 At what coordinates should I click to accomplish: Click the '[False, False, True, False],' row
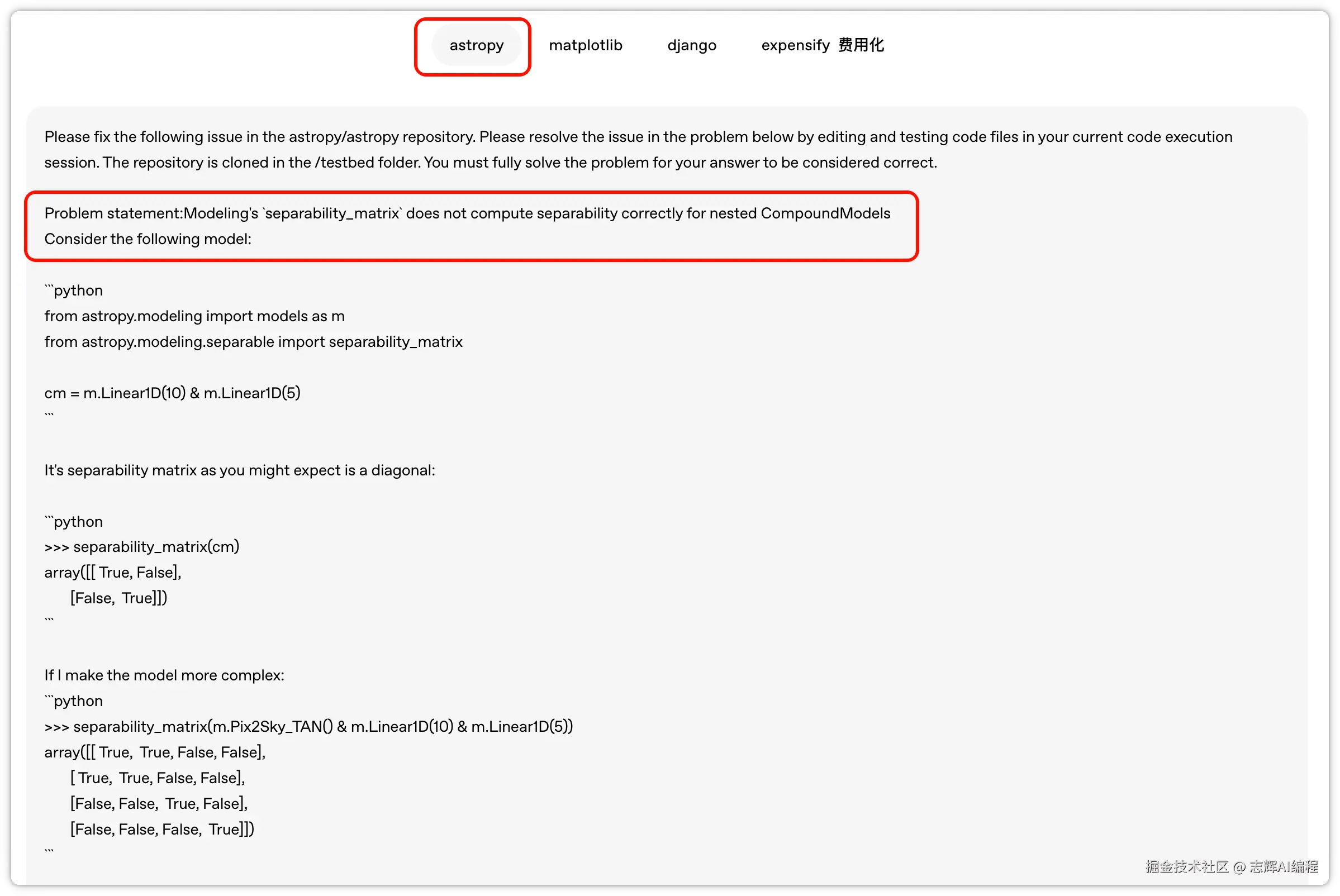click(x=158, y=804)
